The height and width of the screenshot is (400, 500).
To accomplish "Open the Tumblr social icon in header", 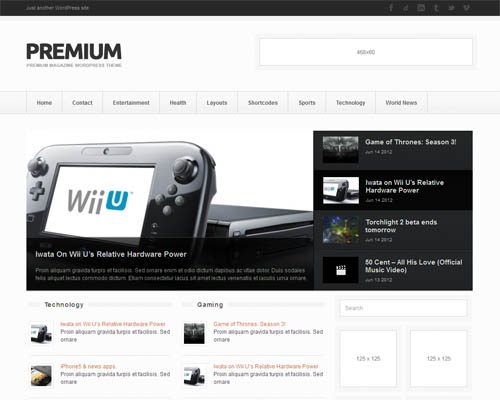I will pyautogui.click(x=436, y=8).
